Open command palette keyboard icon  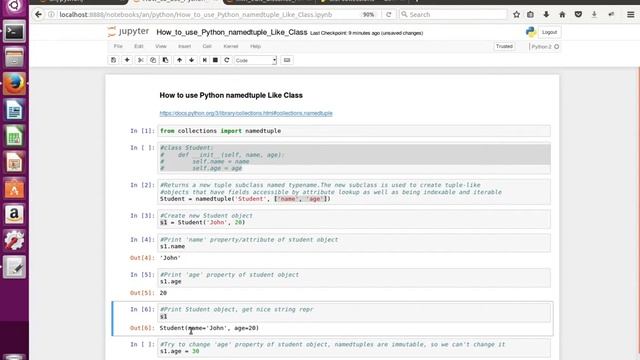[287, 60]
